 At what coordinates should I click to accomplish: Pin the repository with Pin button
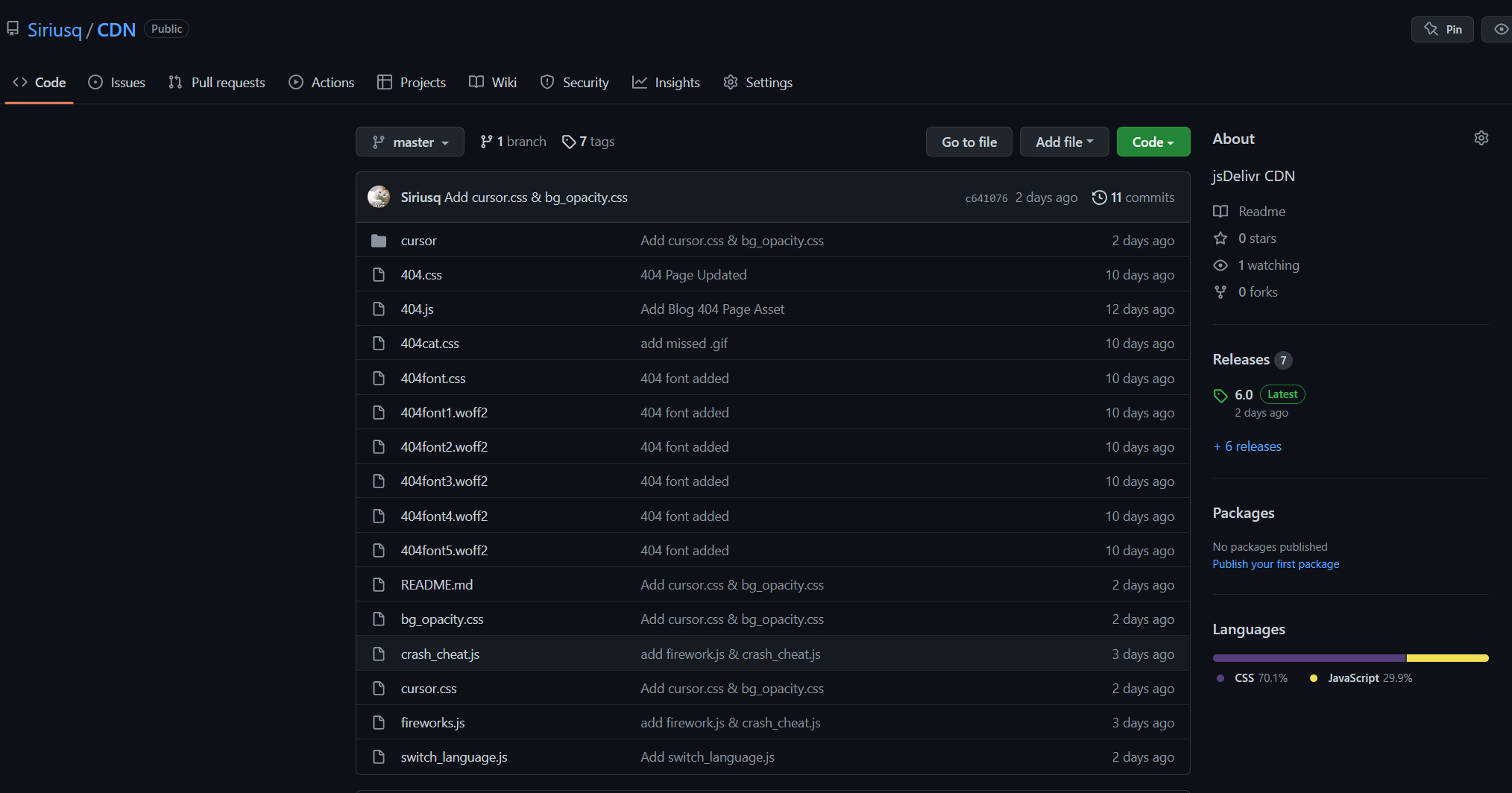tap(1442, 30)
